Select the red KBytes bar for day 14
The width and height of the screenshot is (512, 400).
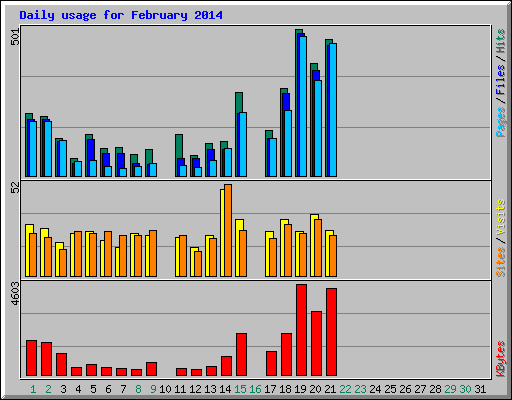pos(226,366)
